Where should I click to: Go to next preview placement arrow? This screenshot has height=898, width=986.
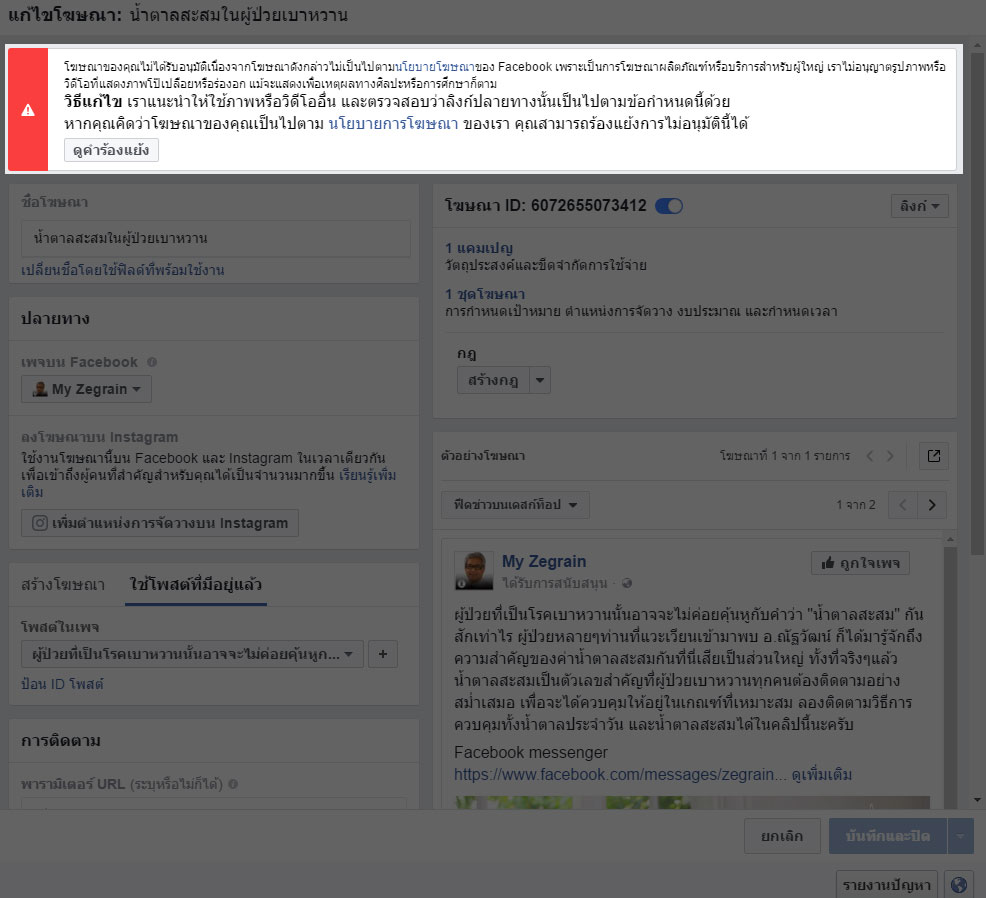932,505
